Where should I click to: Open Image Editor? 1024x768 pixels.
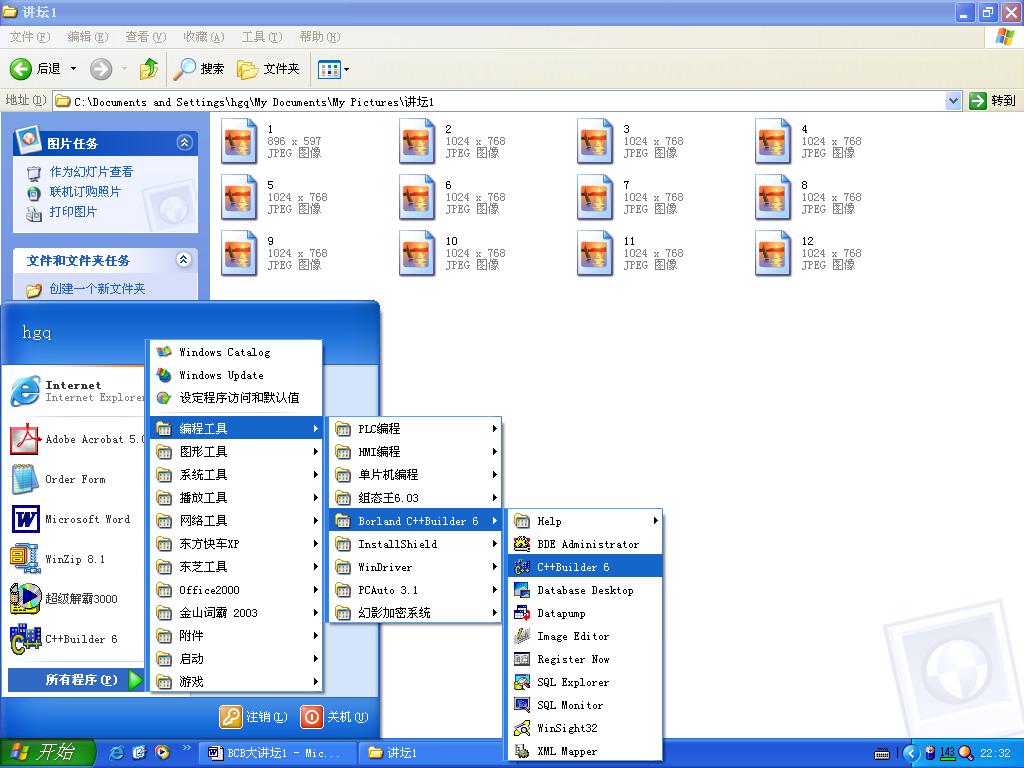click(584, 635)
